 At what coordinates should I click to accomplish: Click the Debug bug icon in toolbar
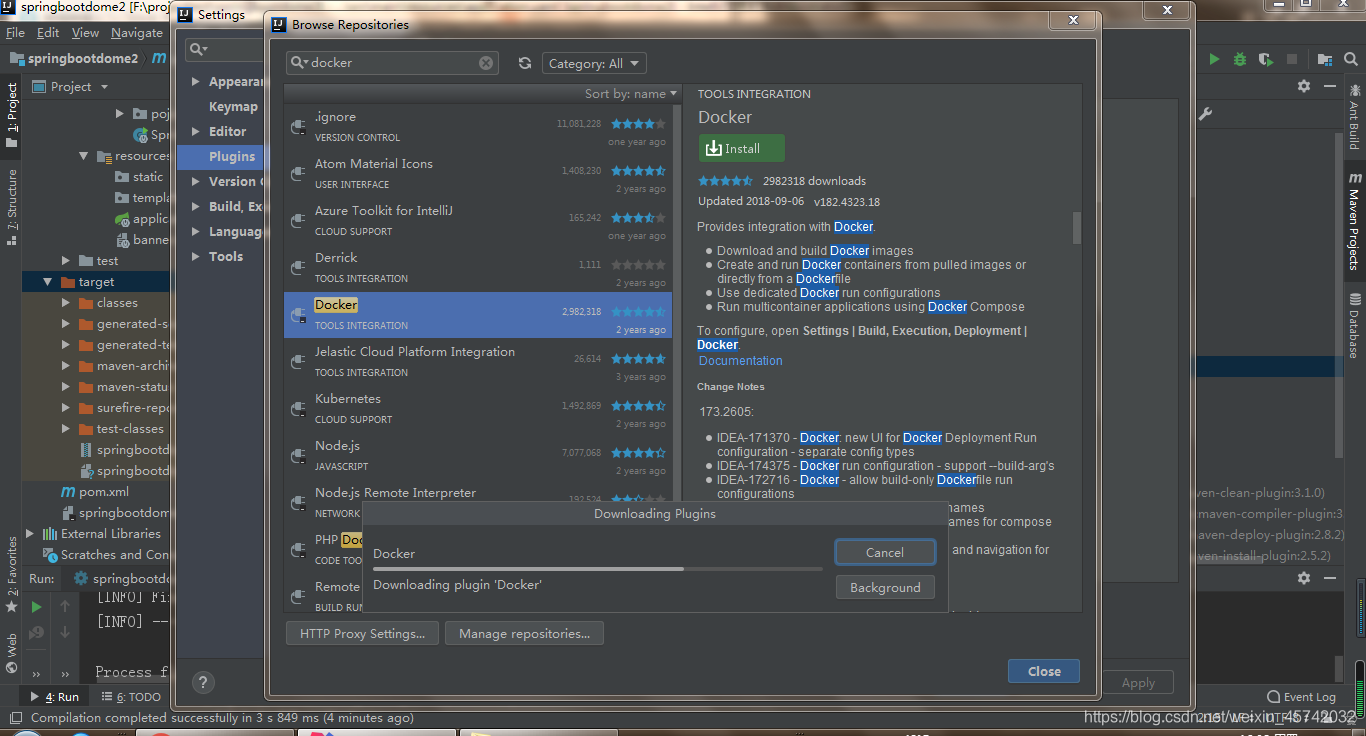(x=1240, y=59)
